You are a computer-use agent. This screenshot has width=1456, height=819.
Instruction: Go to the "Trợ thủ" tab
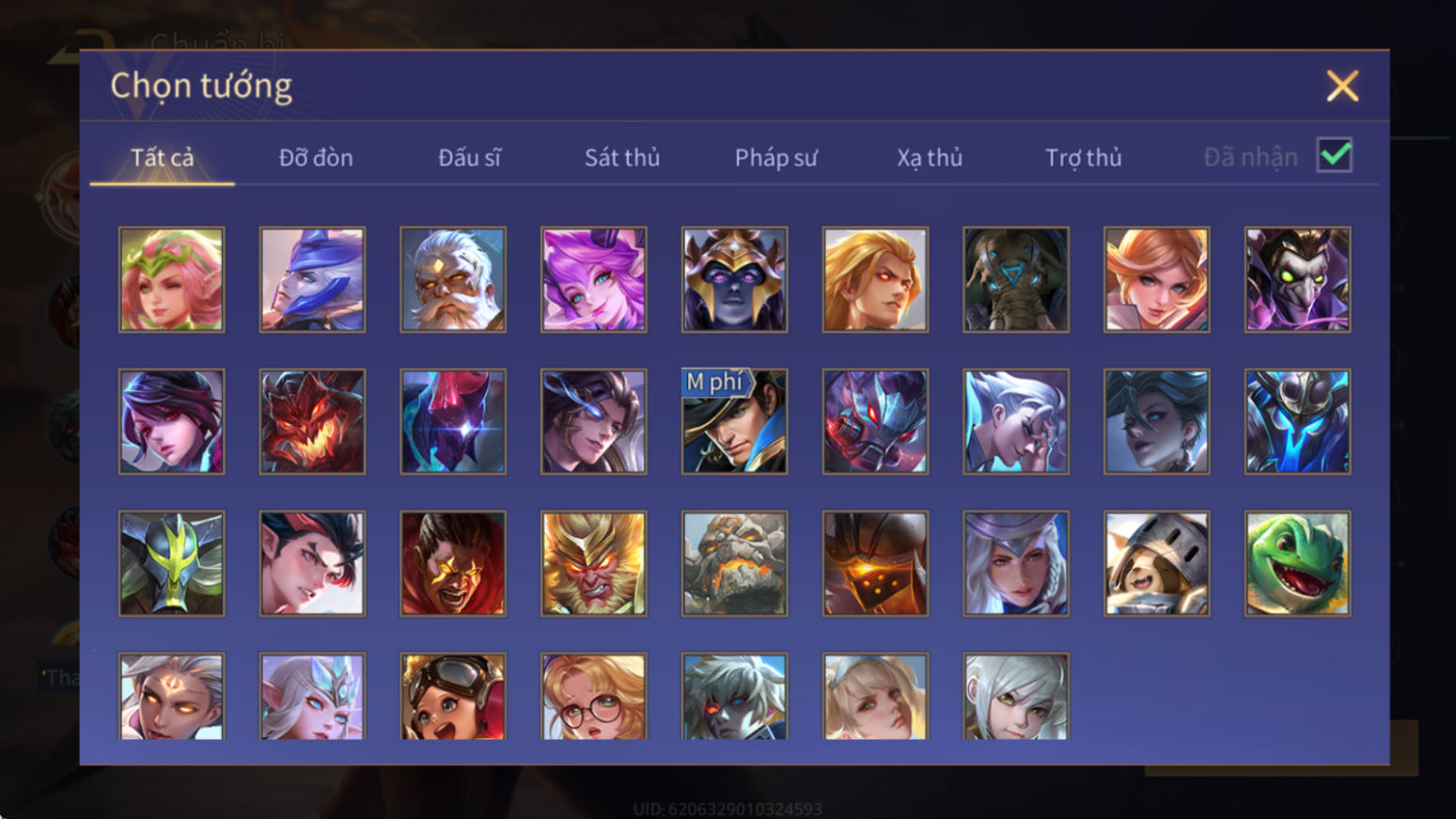click(1083, 157)
